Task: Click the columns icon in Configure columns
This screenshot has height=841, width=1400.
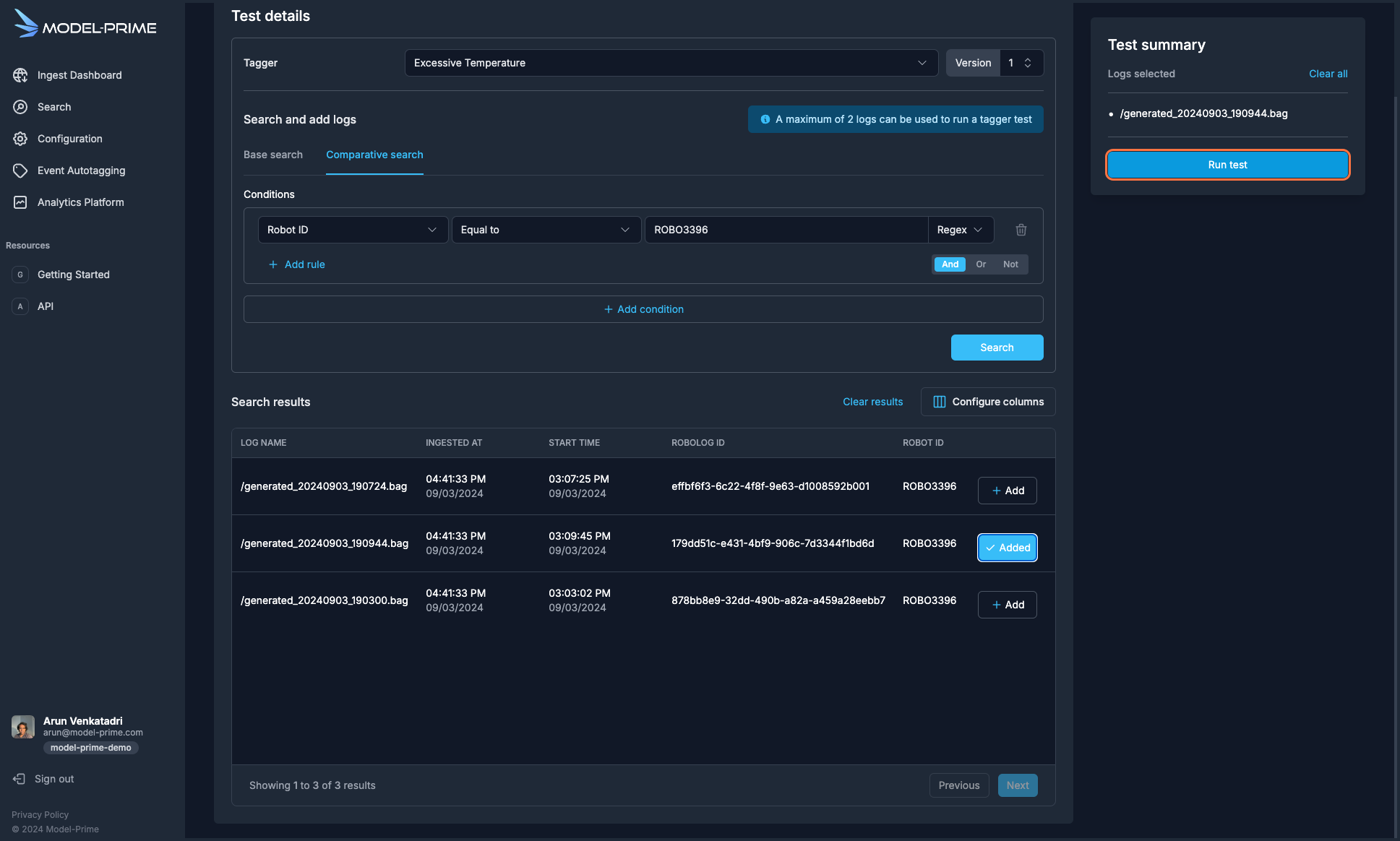Action: point(940,402)
